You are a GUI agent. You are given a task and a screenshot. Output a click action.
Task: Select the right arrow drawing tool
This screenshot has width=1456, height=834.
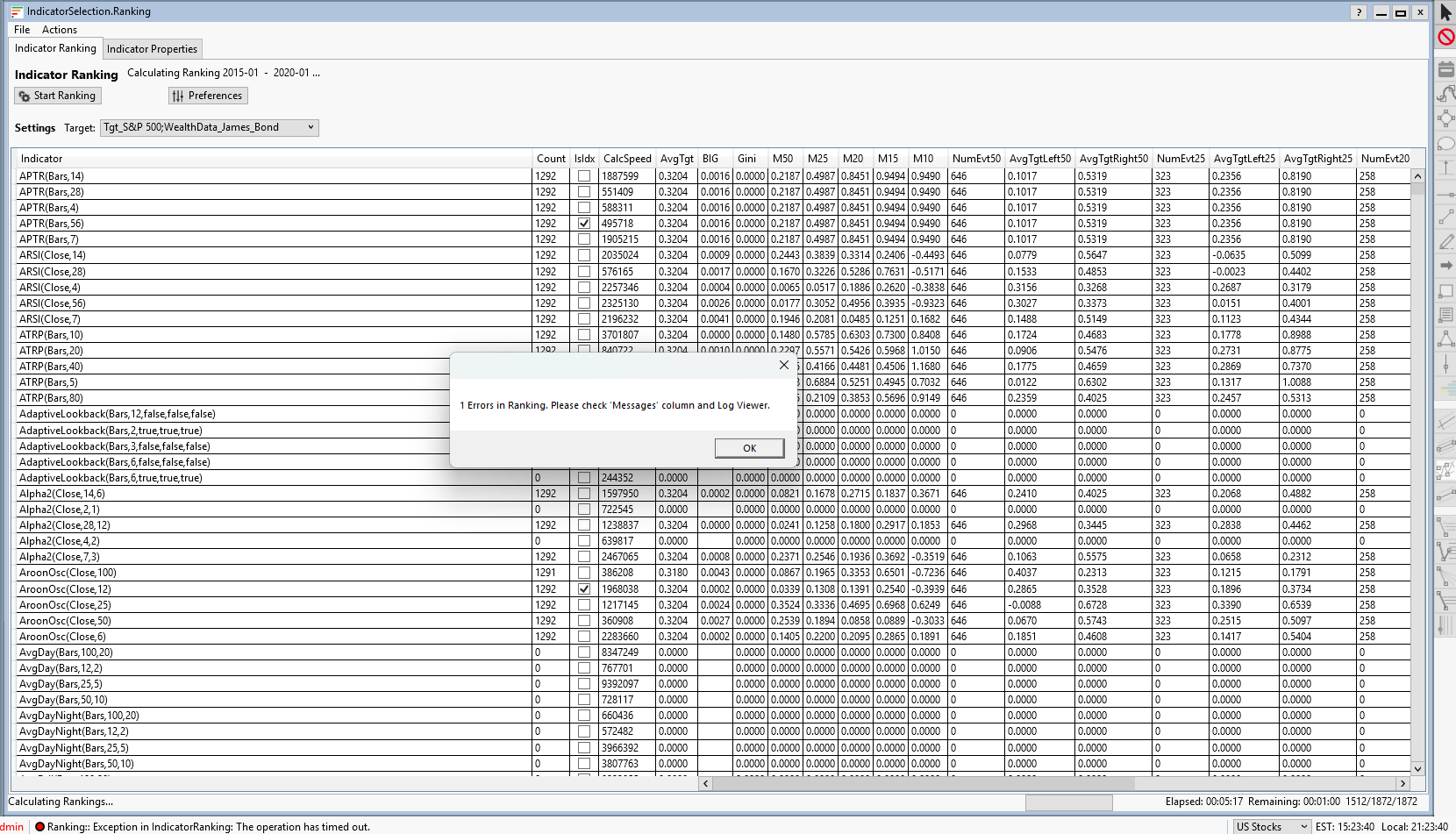[x=1445, y=265]
